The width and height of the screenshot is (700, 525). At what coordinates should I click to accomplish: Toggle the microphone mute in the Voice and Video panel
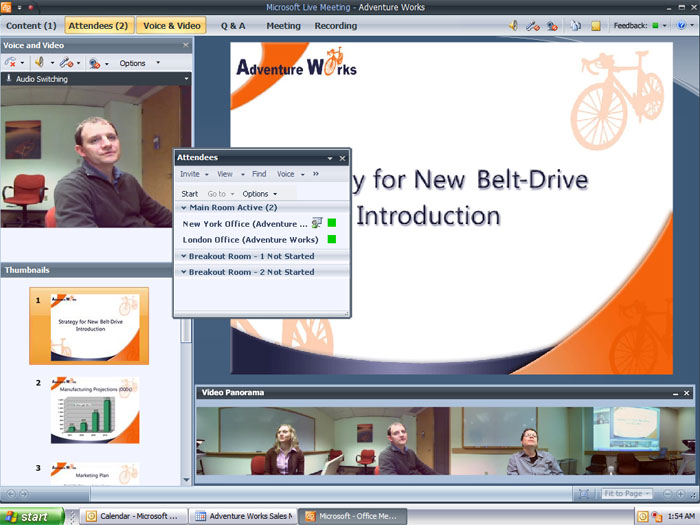click(x=67, y=63)
